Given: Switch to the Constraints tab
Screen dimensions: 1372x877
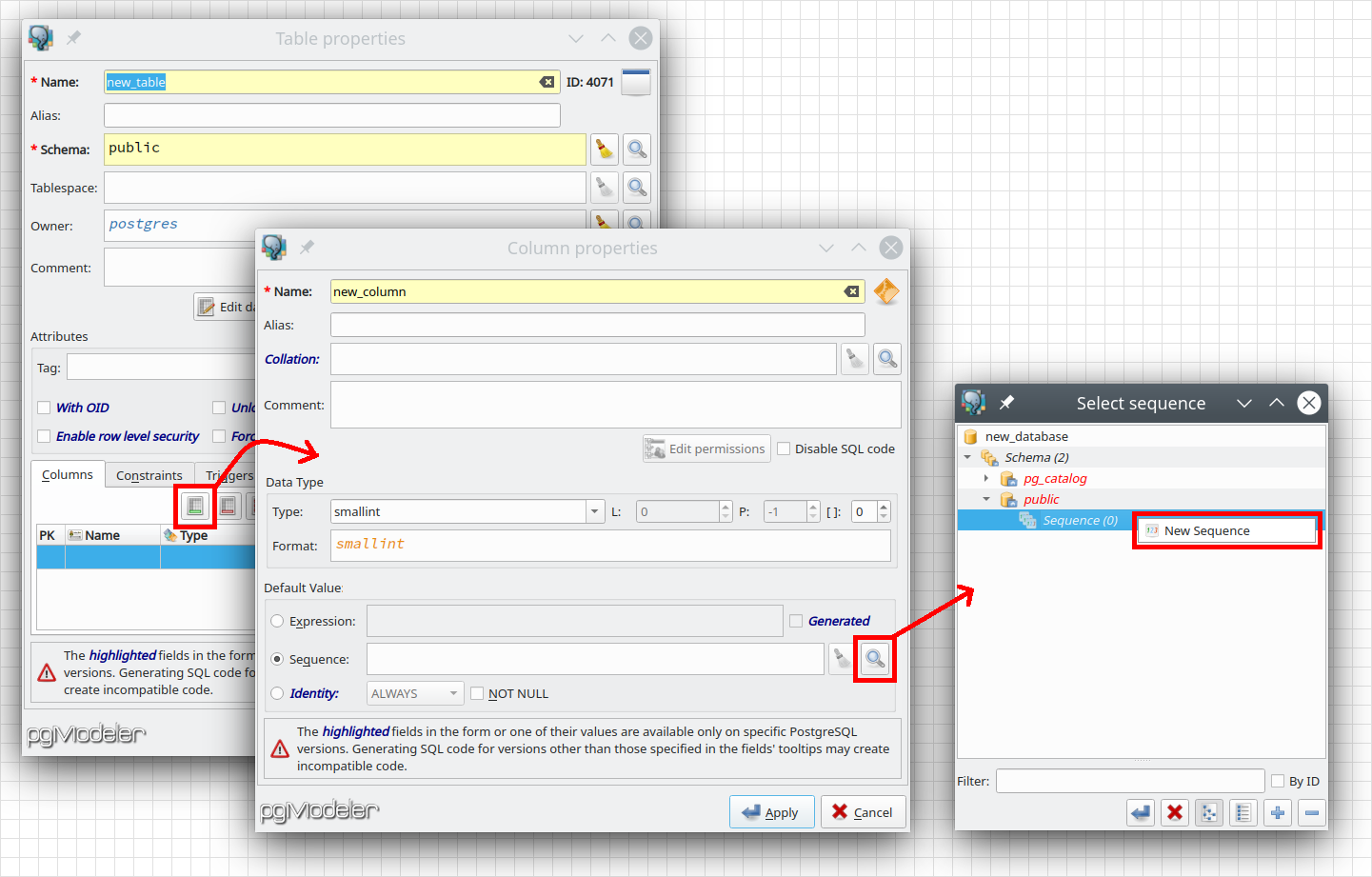Looking at the screenshot, I should (x=149, y=475).
